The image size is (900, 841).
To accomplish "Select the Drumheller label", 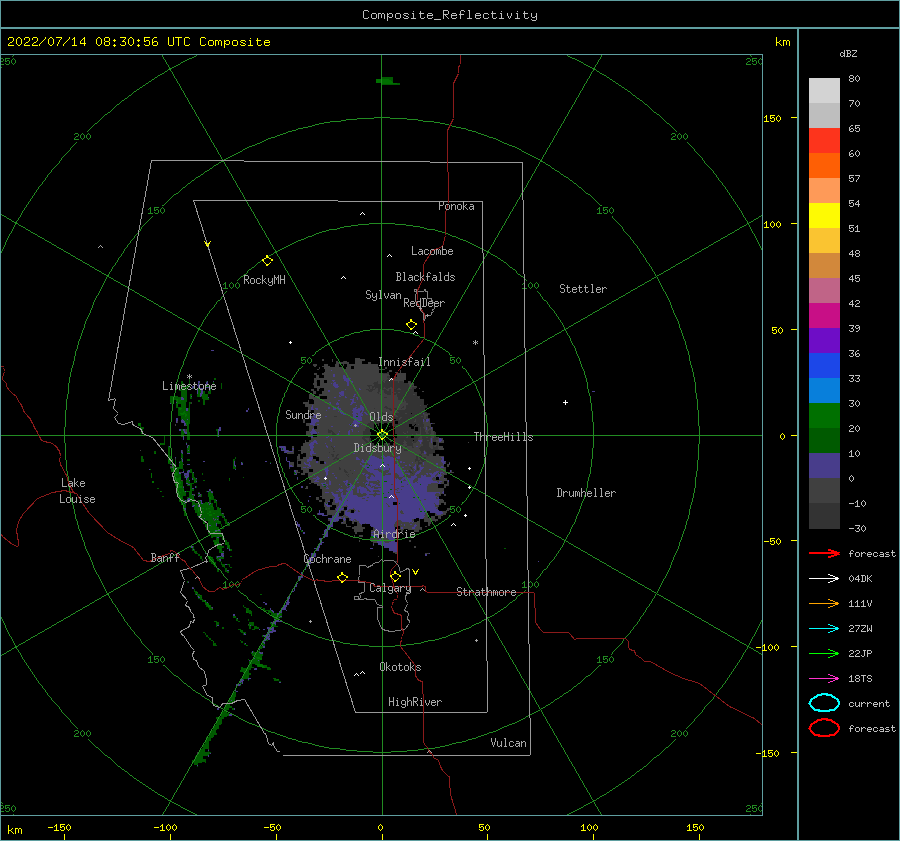I will pos(586,493).
